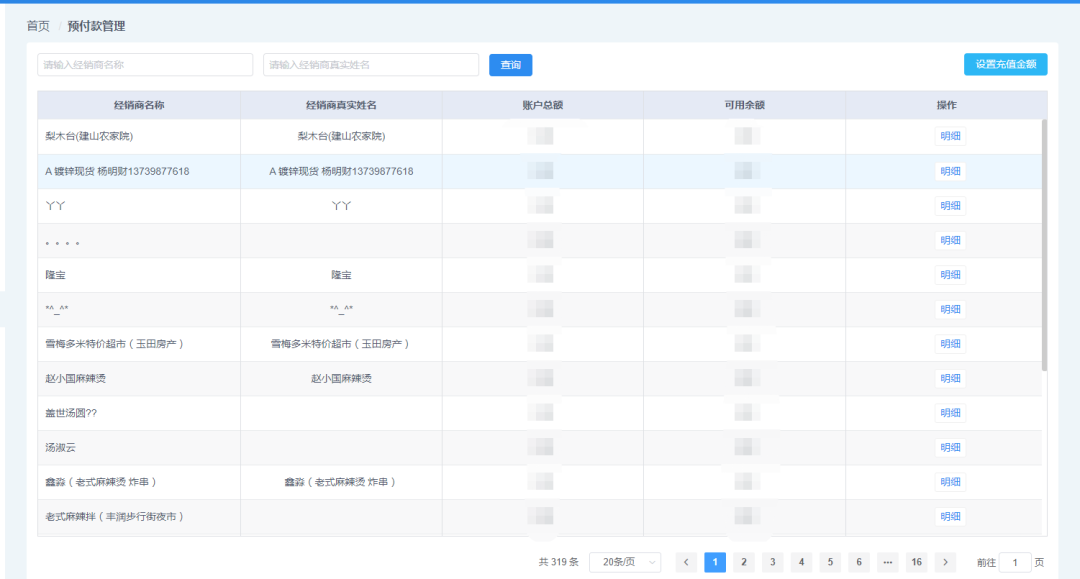The image size is (1080, 579).
Task: Click the pagination ellipsis to jump pages
Action: [x=888, y=562]
